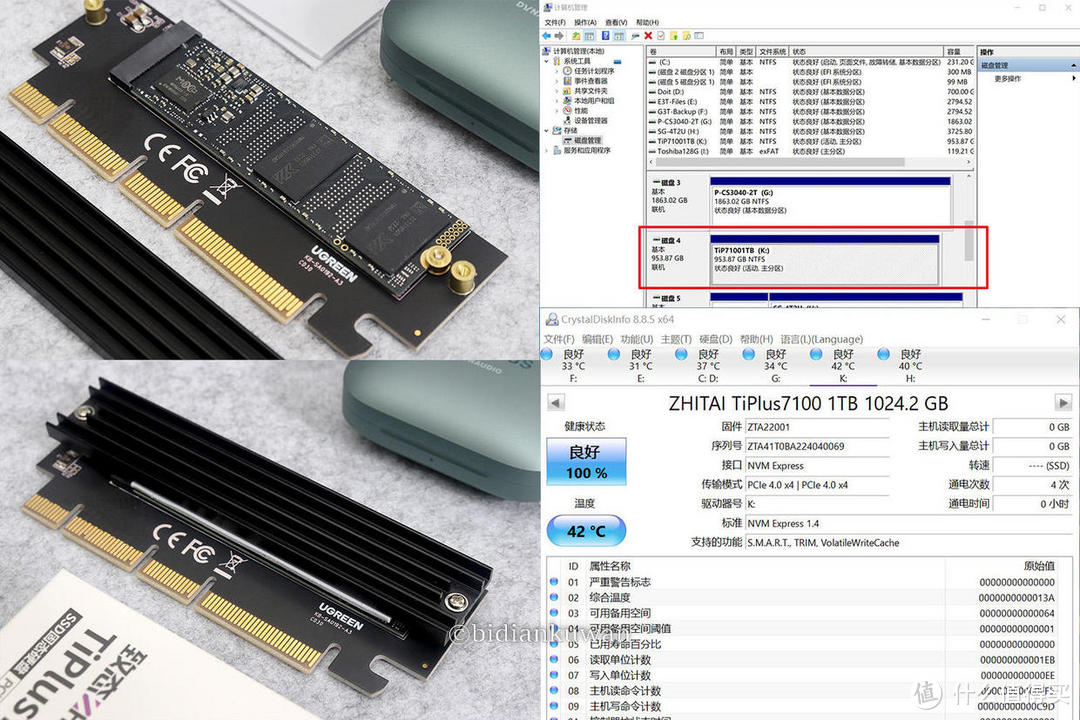Select F: drive status icon in CrystalDiskInfo
1080x720 pixels.
tap(547, 354)
